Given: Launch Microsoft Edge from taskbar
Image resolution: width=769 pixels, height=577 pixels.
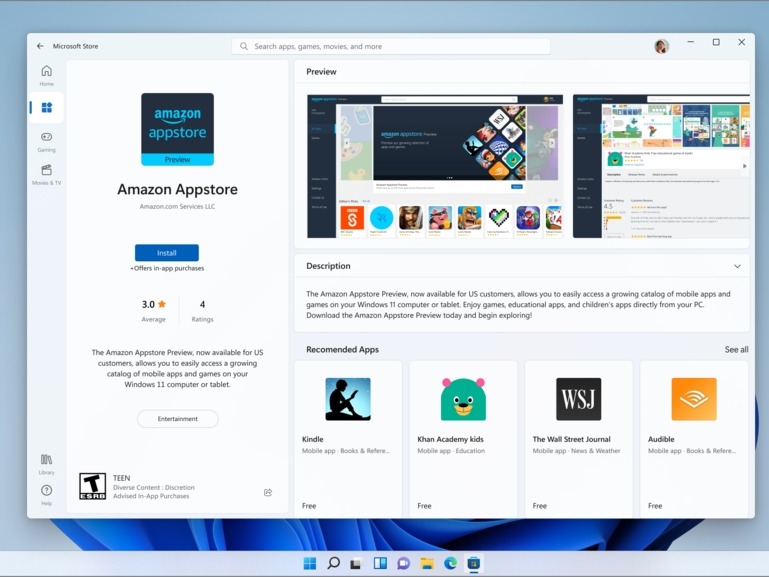Looking at the screenshot, I should coord(450,563).
